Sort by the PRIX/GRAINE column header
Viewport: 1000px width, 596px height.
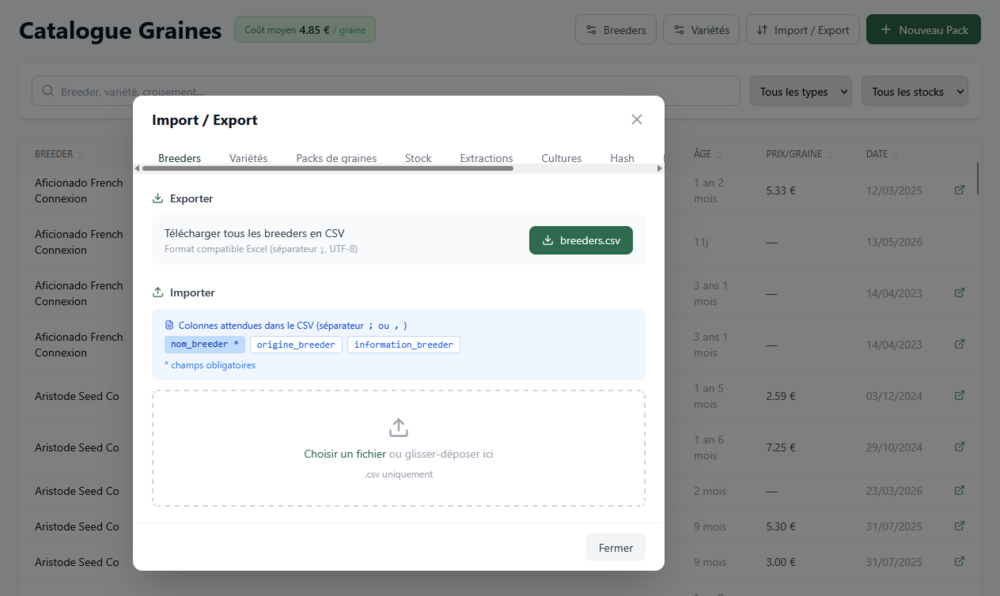tap(798, 154)
